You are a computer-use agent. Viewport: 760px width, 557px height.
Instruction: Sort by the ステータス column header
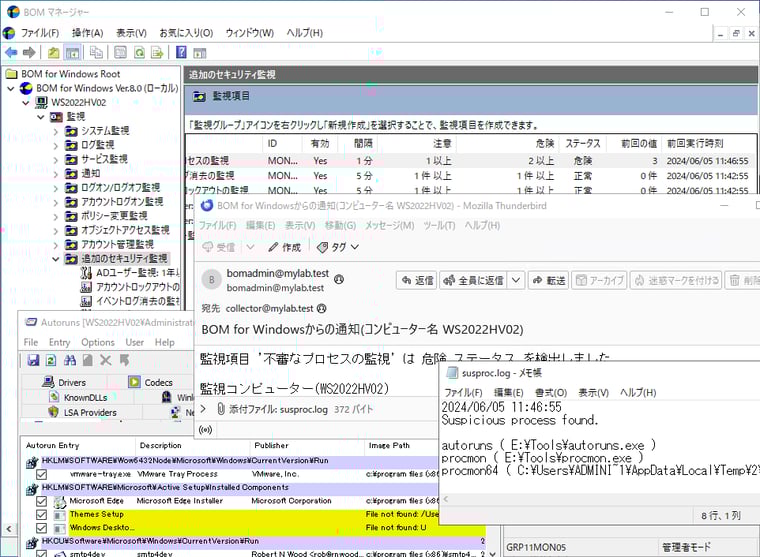[583, 143]
